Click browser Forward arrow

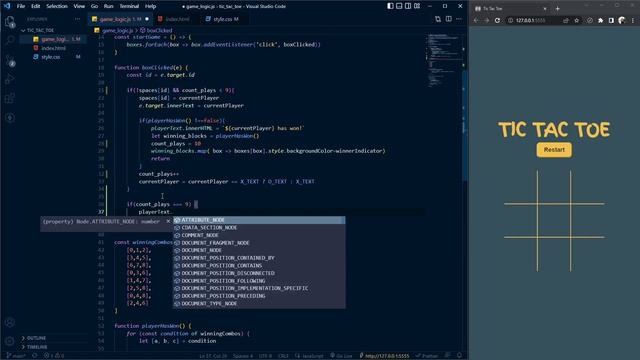486,20
